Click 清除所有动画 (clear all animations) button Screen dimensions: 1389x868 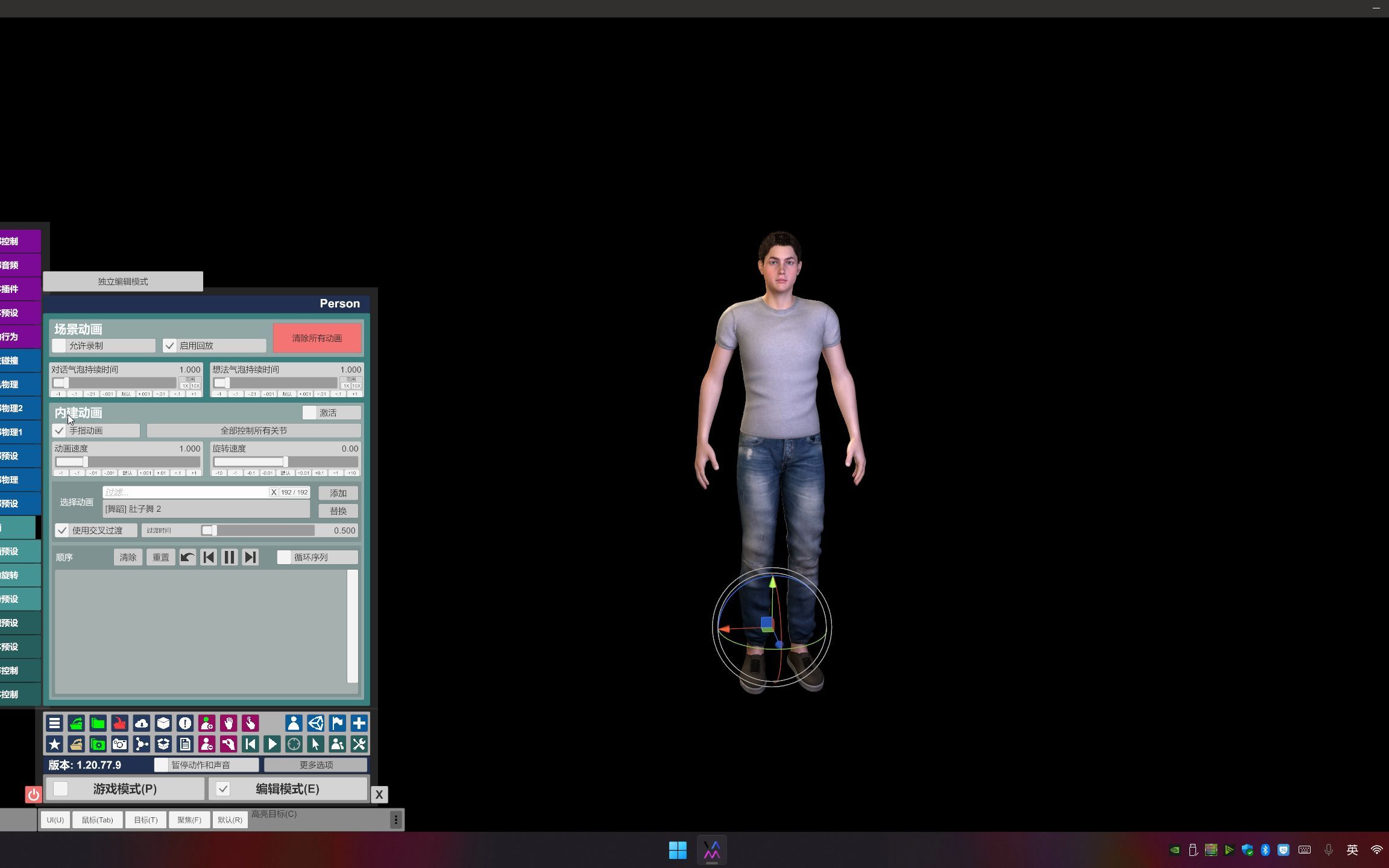316,338
